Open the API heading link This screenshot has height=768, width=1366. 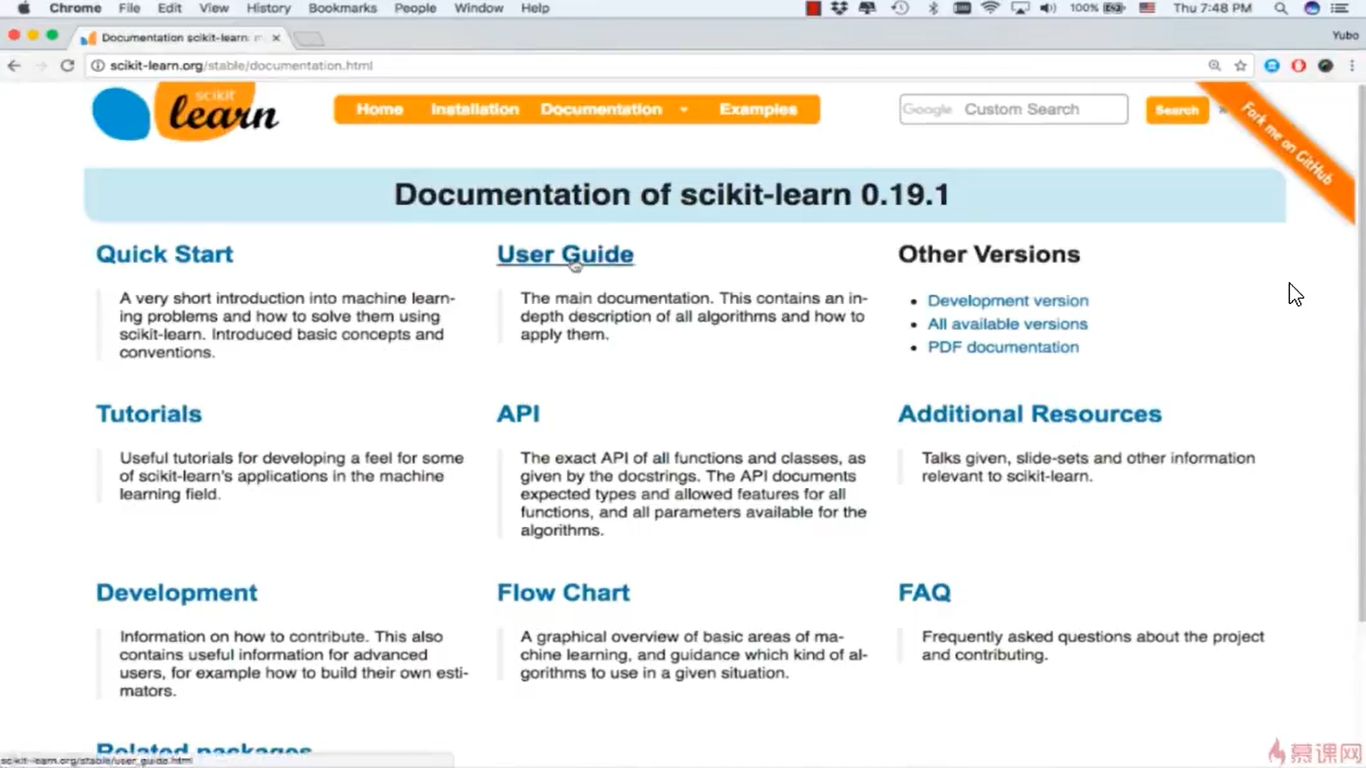pos(518,414)
